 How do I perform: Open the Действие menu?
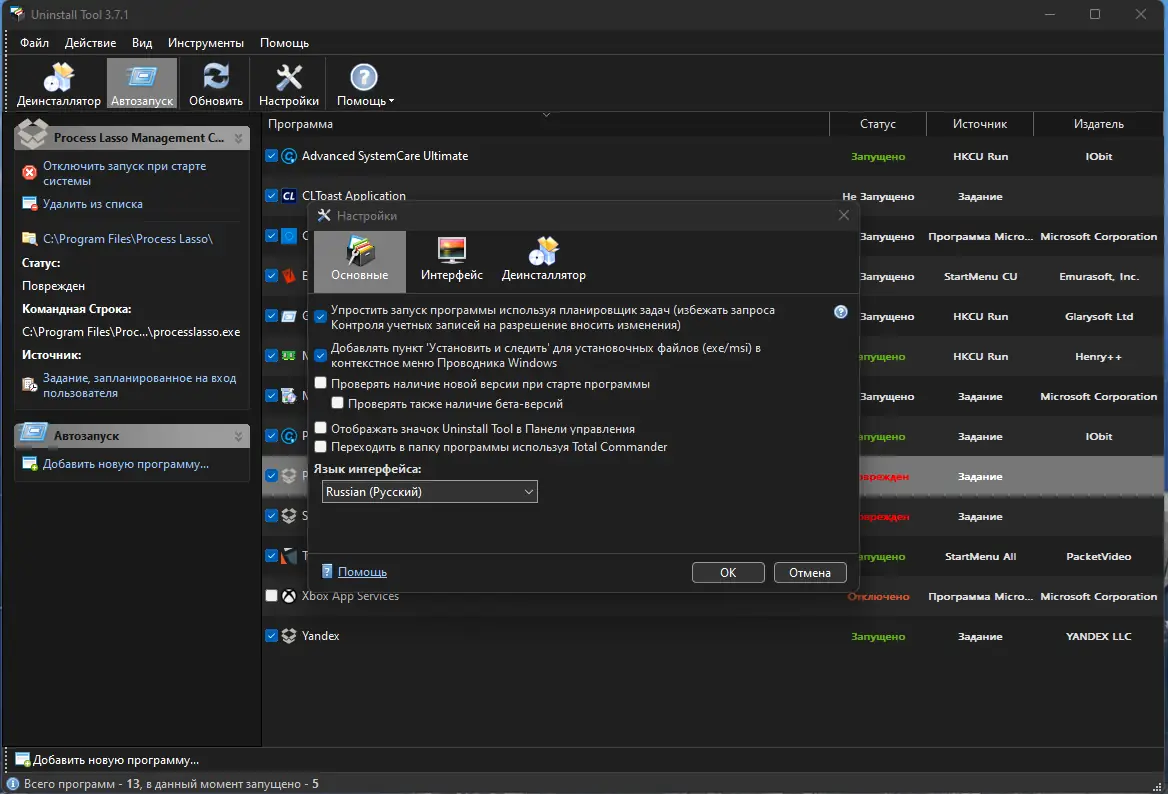coord(90,42)
